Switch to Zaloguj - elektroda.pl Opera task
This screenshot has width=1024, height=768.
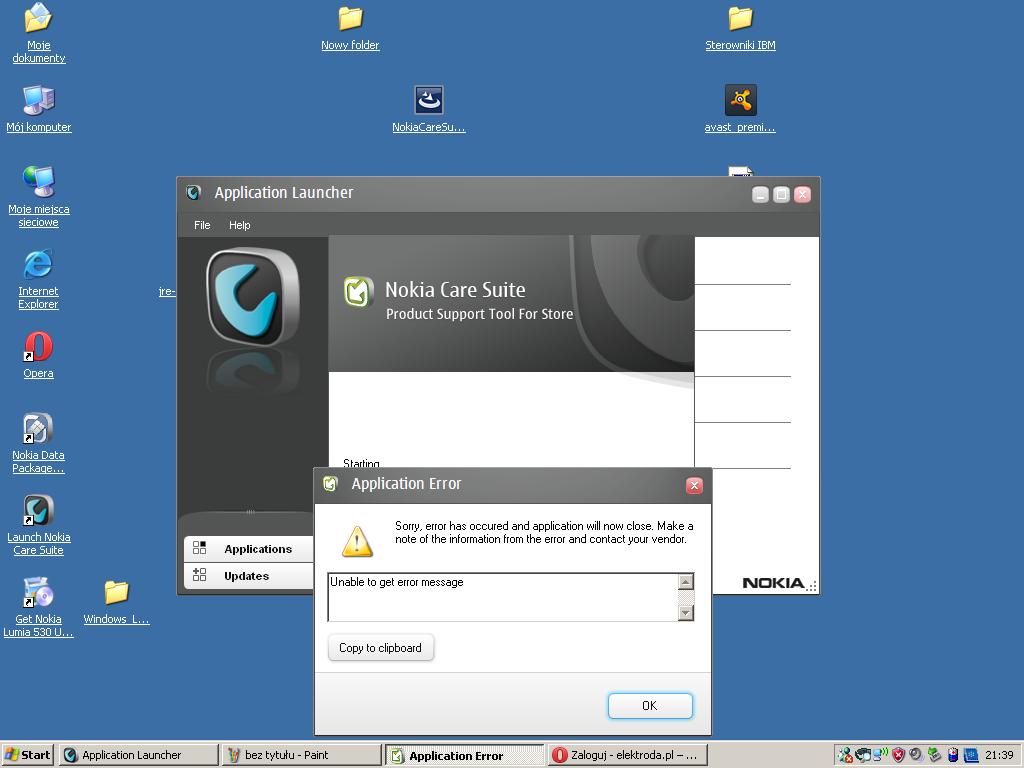coord(627,755)
